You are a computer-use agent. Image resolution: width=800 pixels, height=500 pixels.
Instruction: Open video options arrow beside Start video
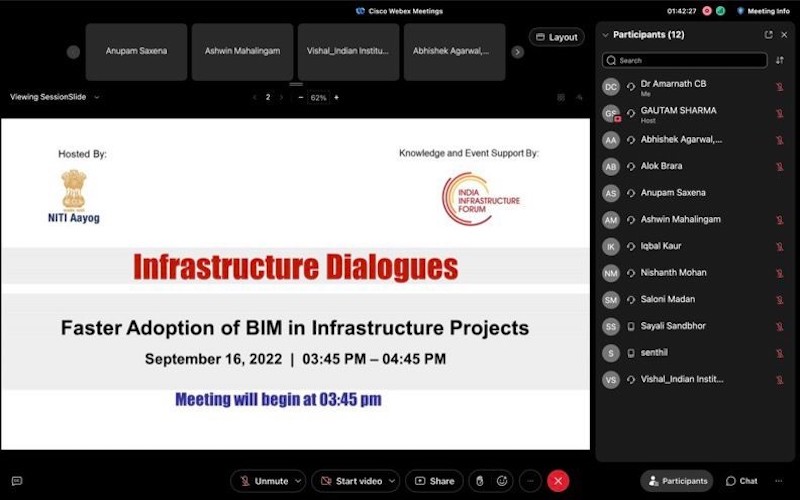392,481
